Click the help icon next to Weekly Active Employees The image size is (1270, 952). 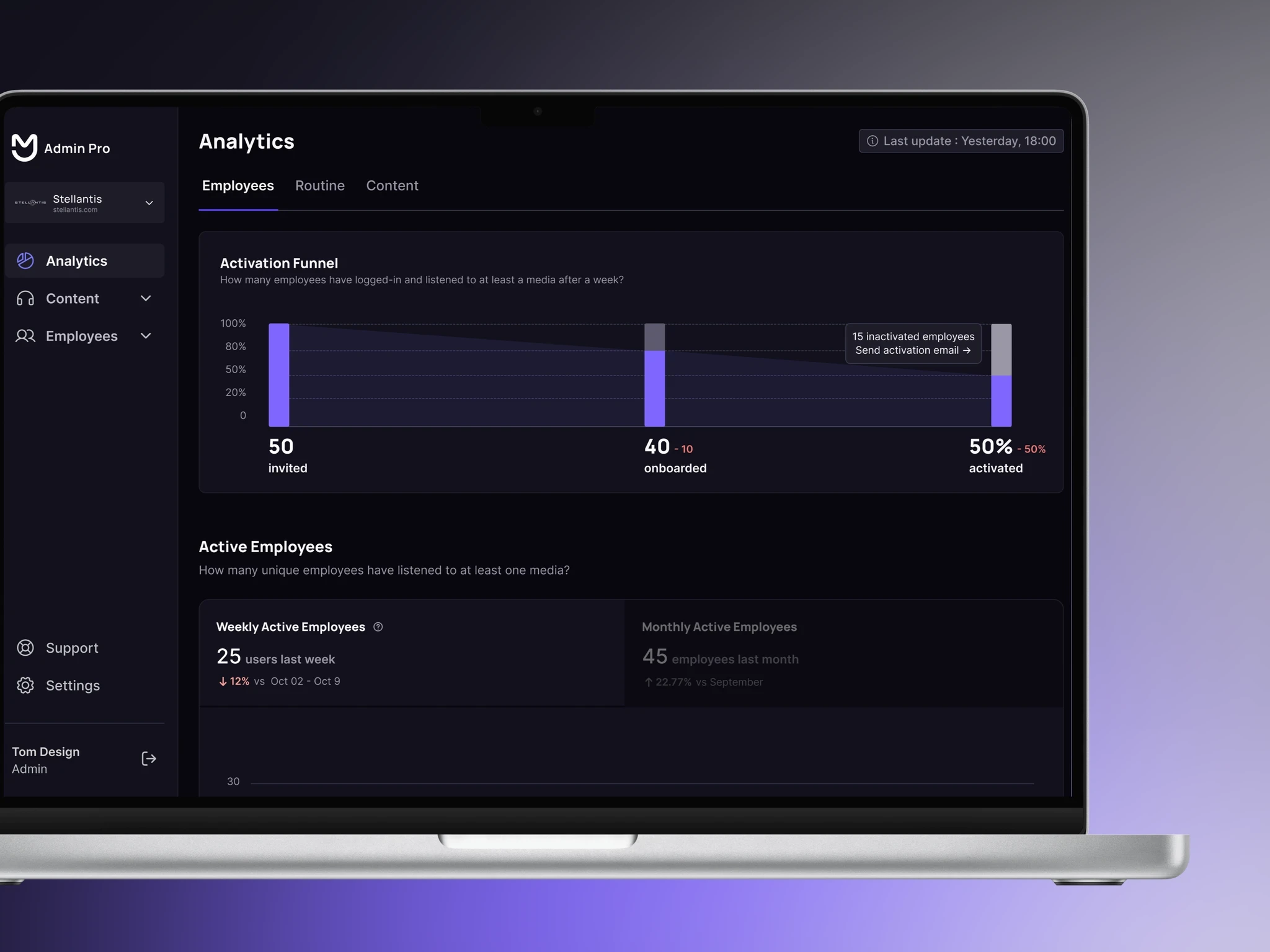pyautogui.click(x=378, y=627)
